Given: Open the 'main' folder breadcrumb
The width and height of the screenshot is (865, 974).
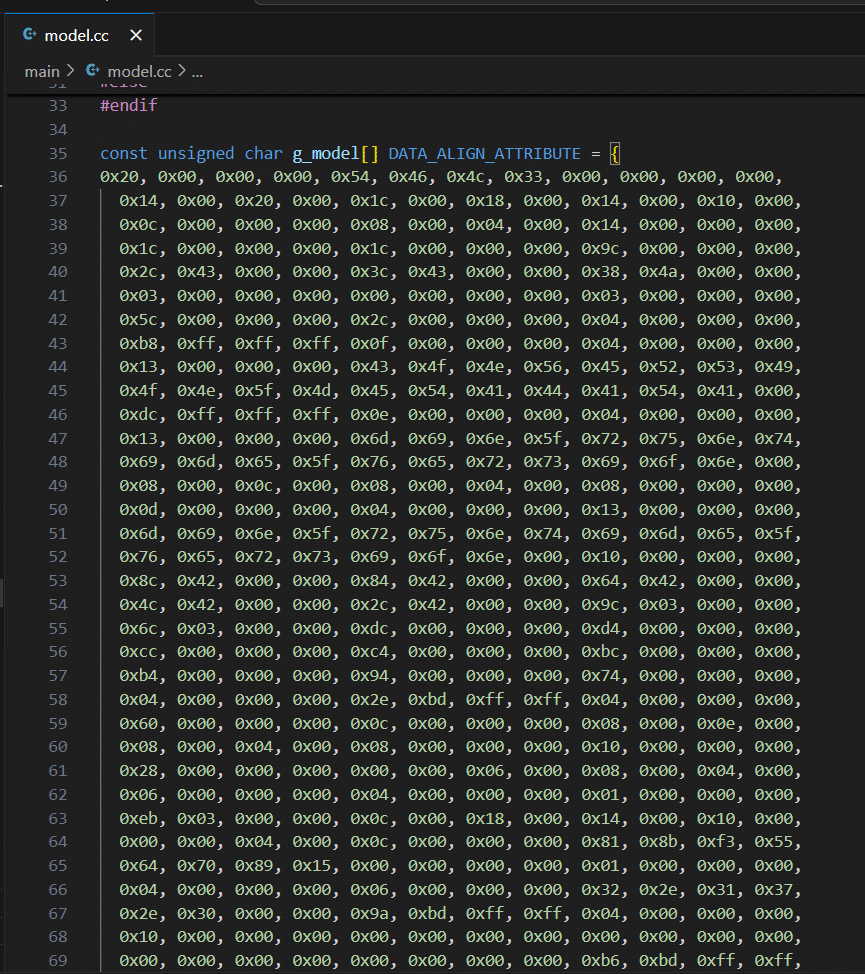Looking at the screenshot, I should 42,71.
